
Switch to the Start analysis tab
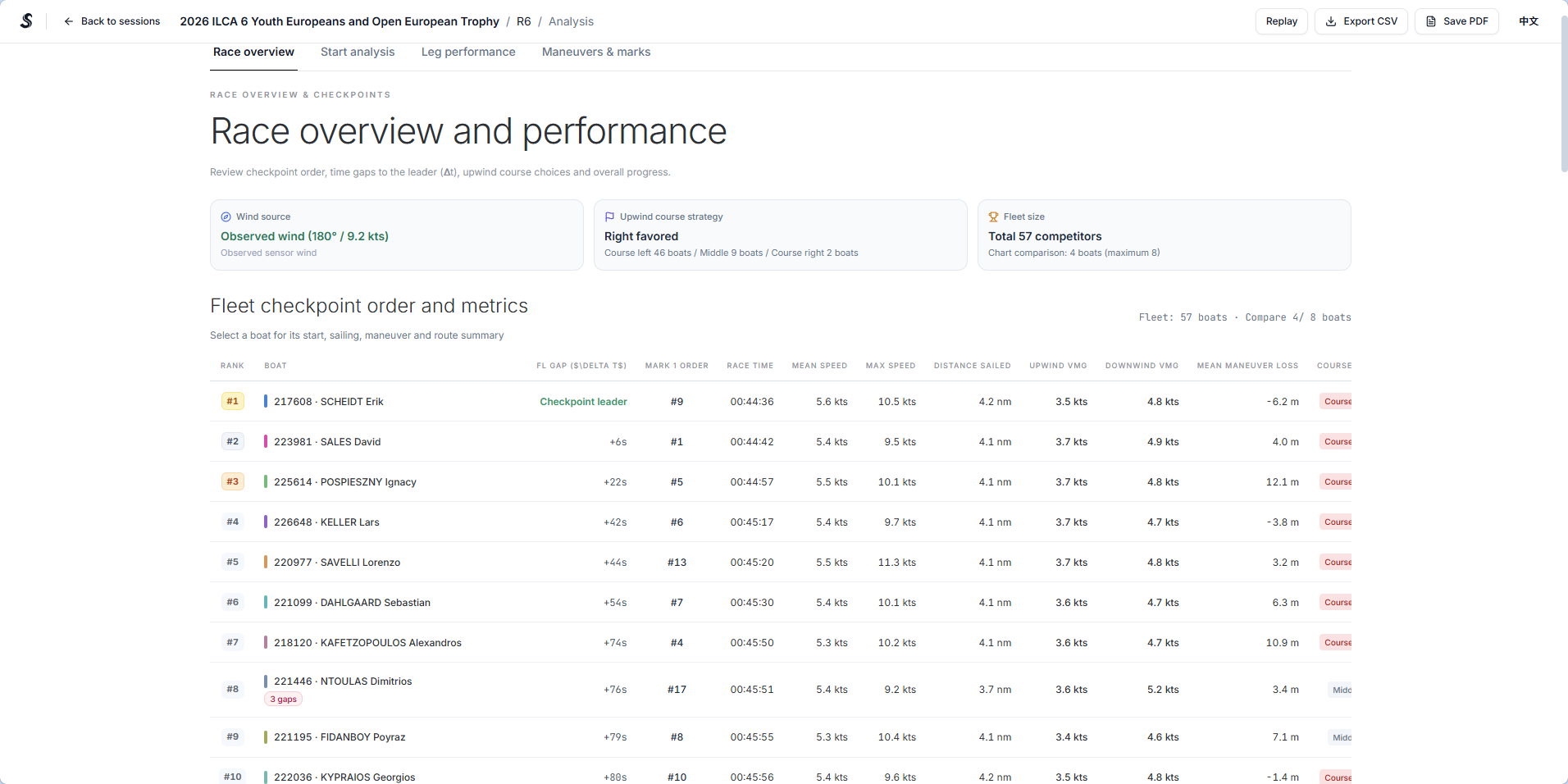pyautogui.click(x=358, y=52)
